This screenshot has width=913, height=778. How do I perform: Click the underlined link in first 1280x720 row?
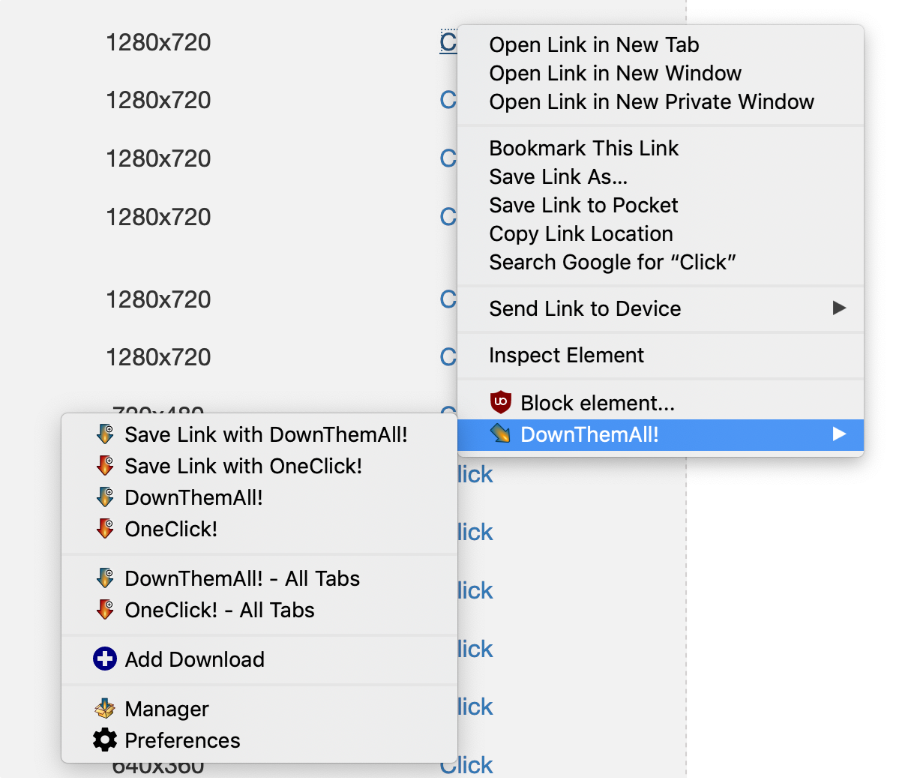tap(448, 42)
